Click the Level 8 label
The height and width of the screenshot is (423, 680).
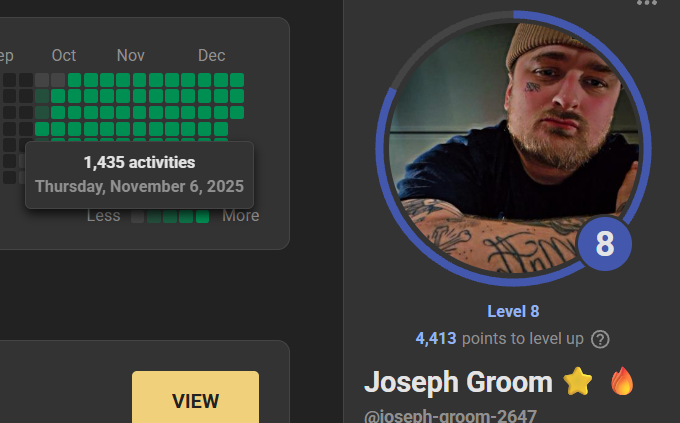513,311
